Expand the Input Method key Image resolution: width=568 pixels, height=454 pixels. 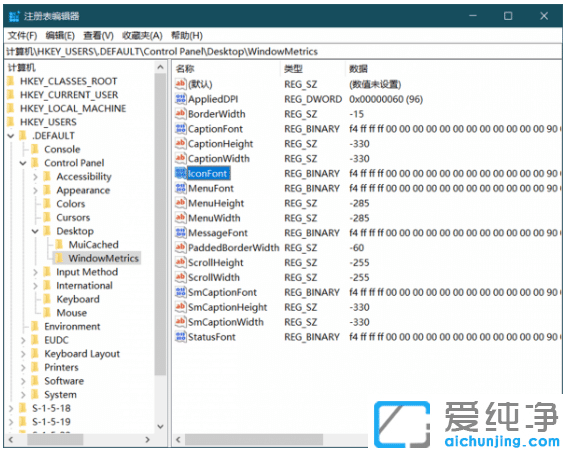click(35, 272)
